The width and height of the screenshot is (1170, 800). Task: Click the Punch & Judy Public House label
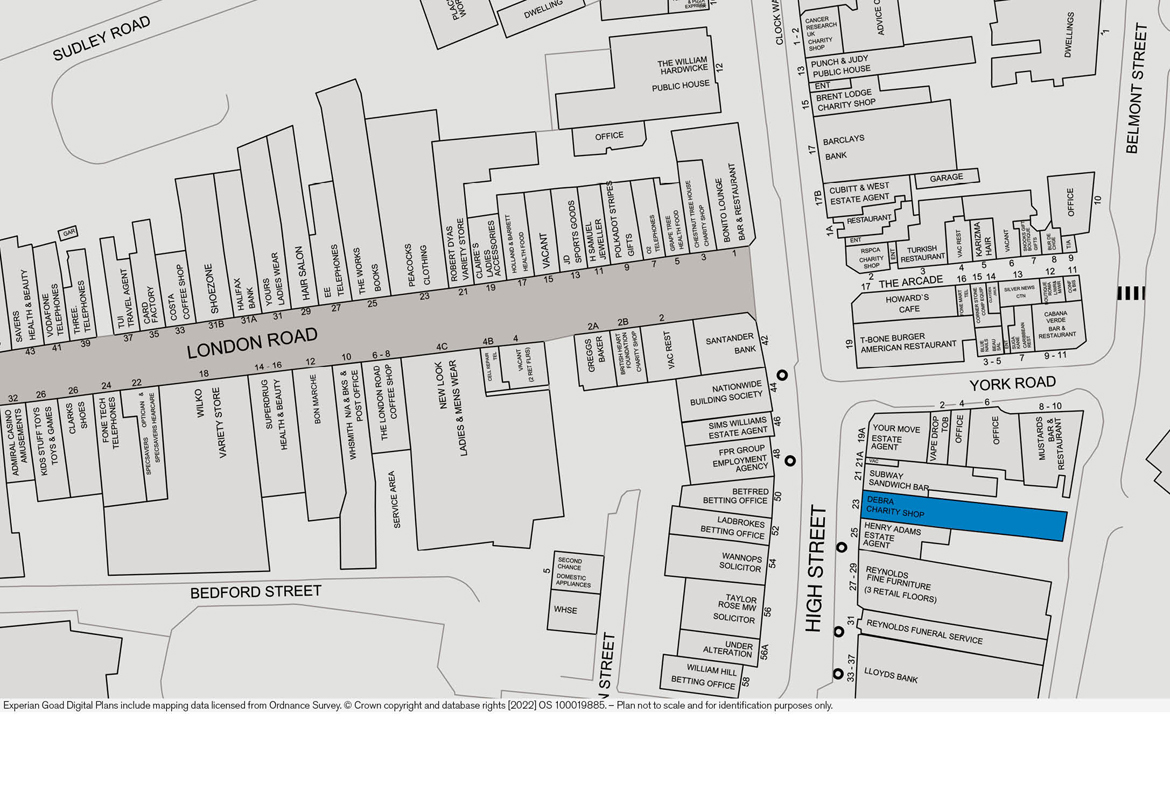[840, 66]
